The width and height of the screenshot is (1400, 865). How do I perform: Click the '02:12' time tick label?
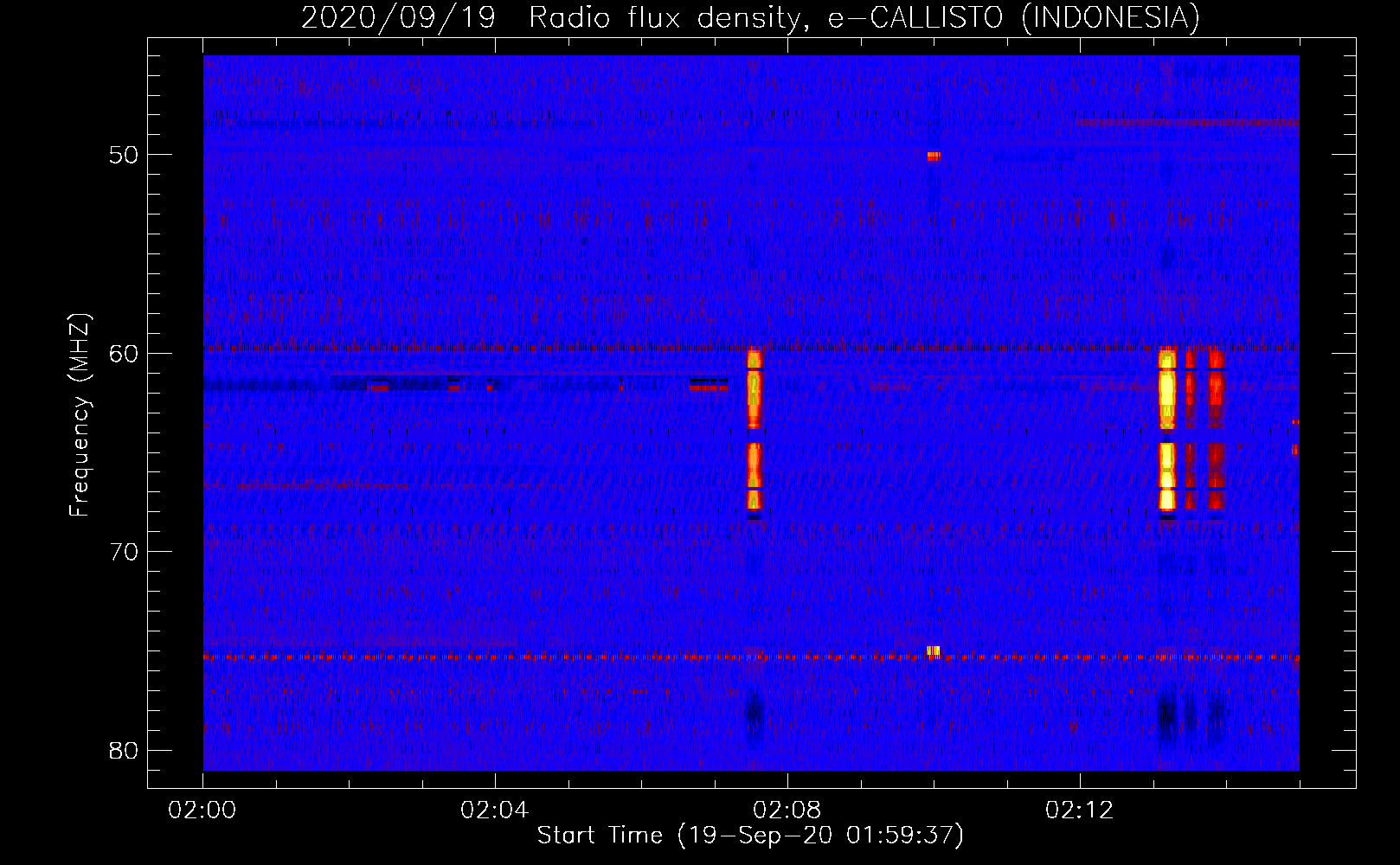pyautogui.click(x=1080, y=811)
